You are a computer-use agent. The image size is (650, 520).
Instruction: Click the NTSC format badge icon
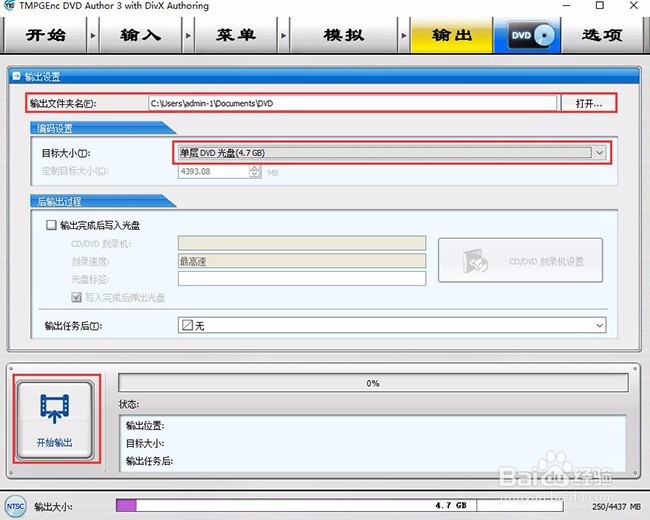pyautogui.click(x=15, y=506)
